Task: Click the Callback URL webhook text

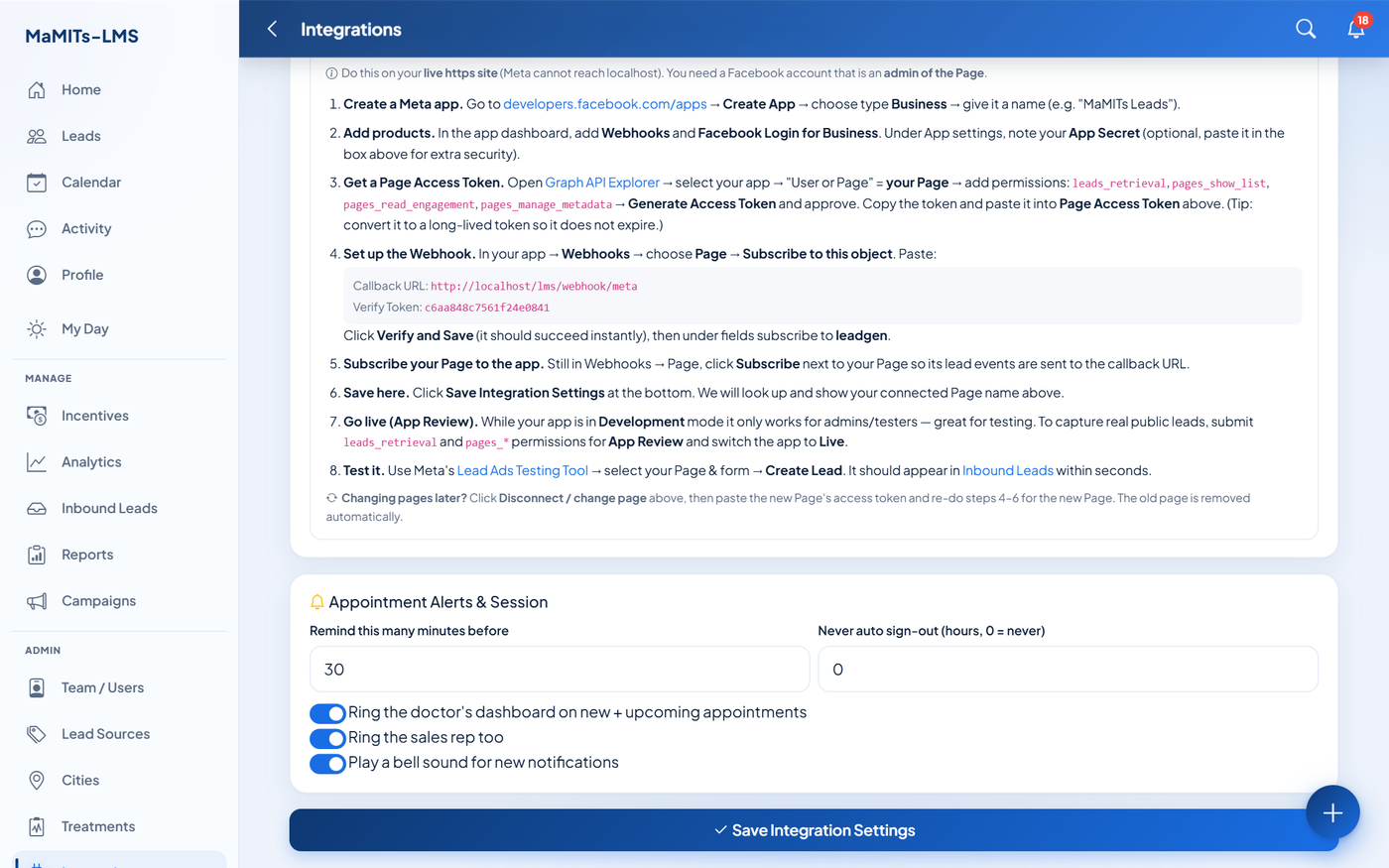Action: click(534, 286)
